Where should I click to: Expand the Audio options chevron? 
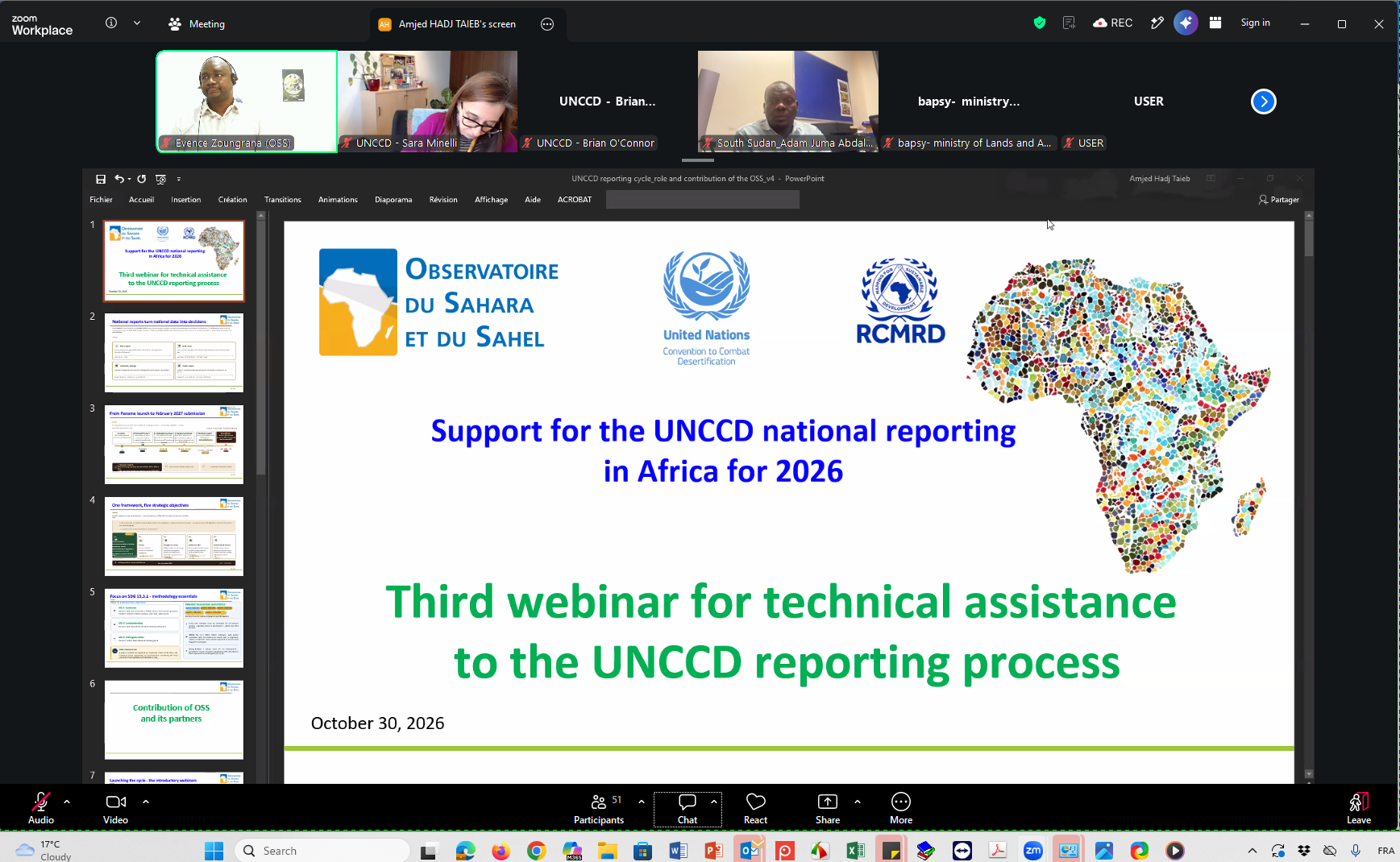click(x=67, y=802)
